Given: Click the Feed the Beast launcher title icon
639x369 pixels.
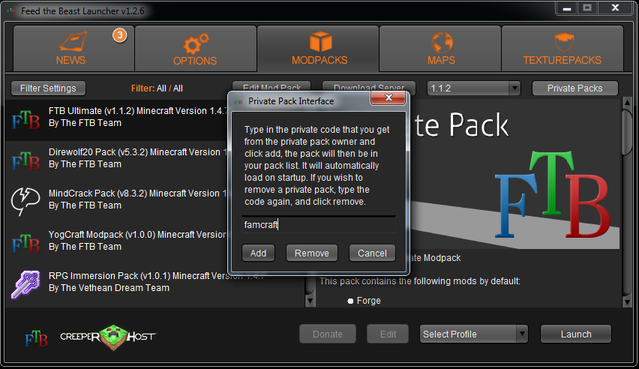Looking at the screenshot, I should (x=11, y=11).
